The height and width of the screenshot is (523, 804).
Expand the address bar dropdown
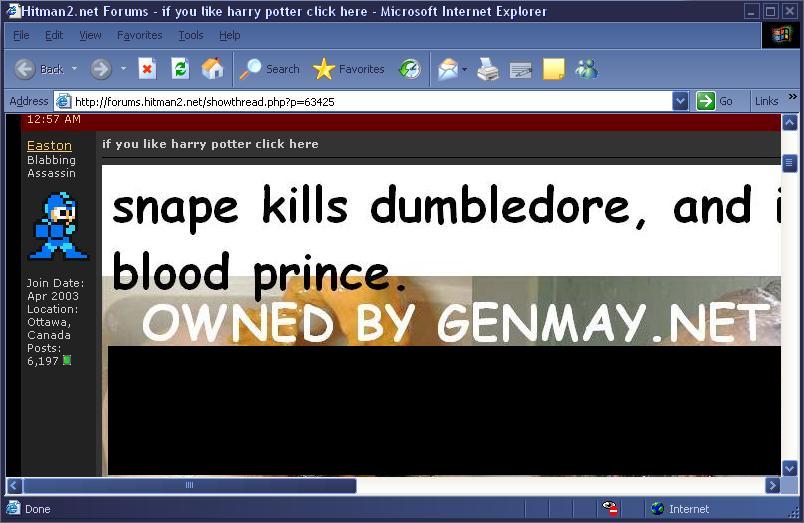pyautogui.click(x=680, y=101)
